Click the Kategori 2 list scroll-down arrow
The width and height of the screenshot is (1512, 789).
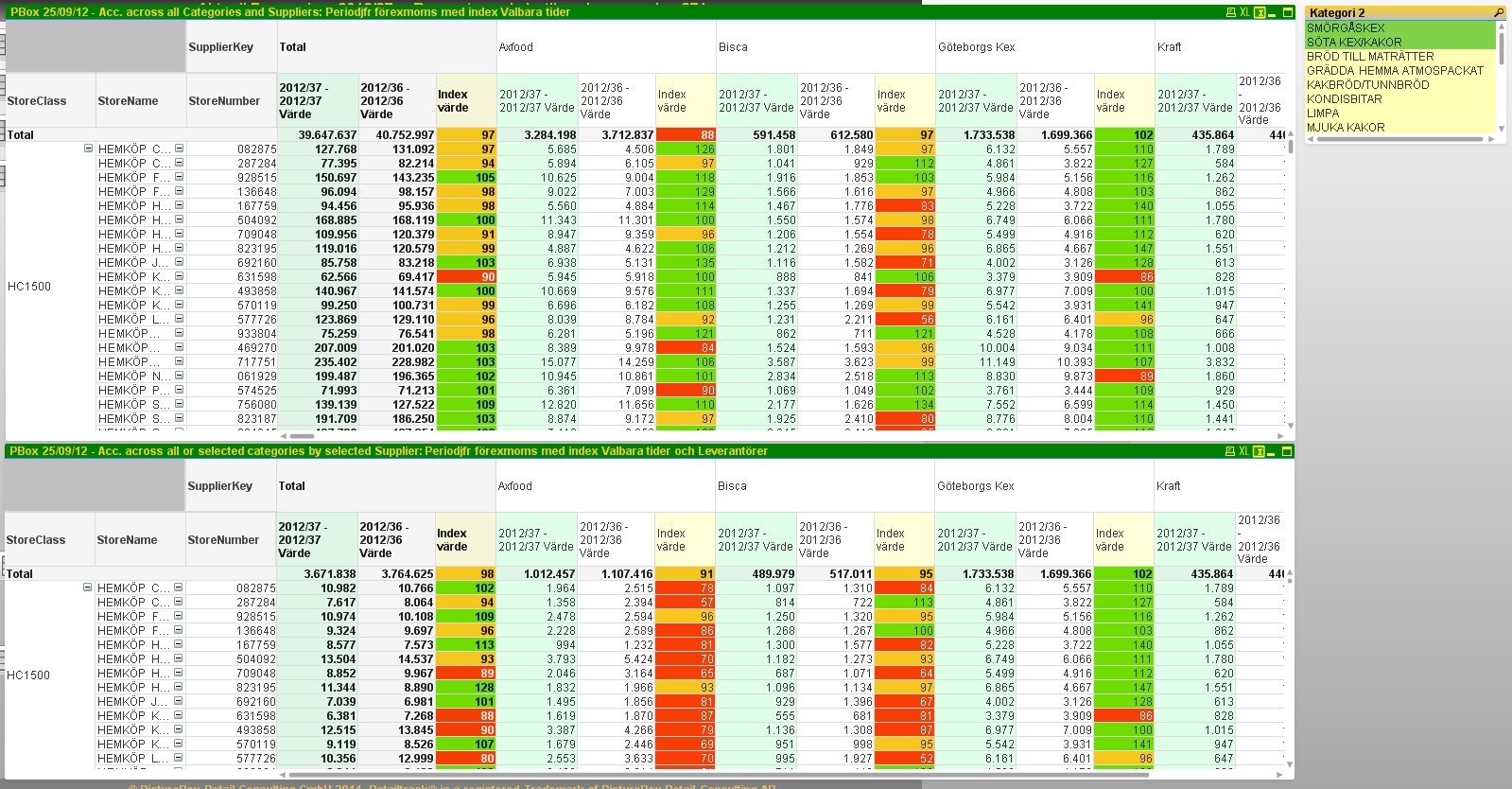click(x=1501, y=130)
